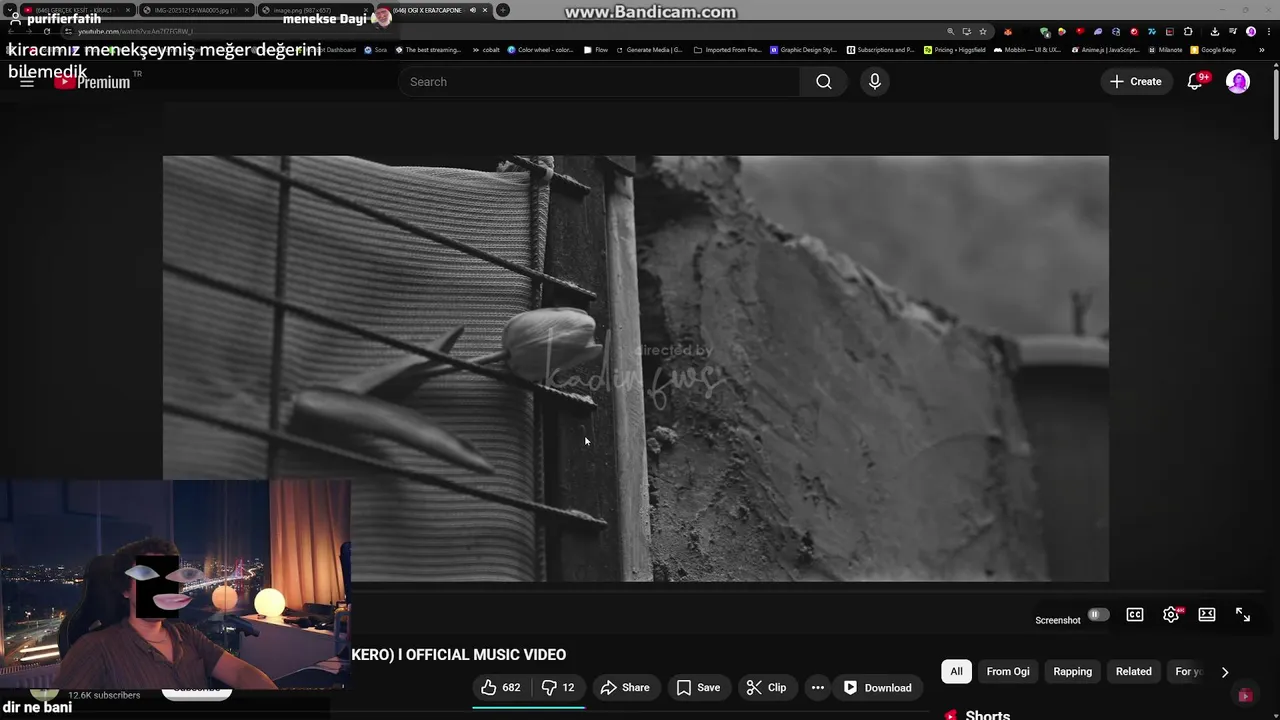The height and width of the screenshot is (720, 1280).
Task: Open the browser zoom magnifier icon
Action: [x=951, y=32]
